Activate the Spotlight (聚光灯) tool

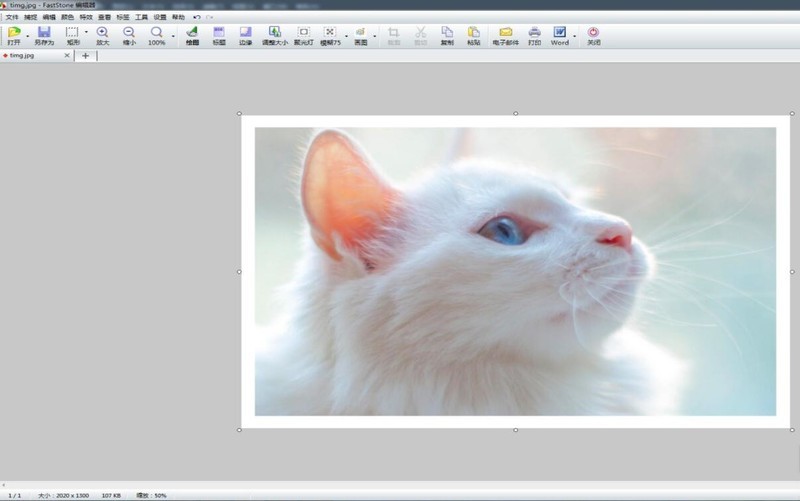(303, 33)
